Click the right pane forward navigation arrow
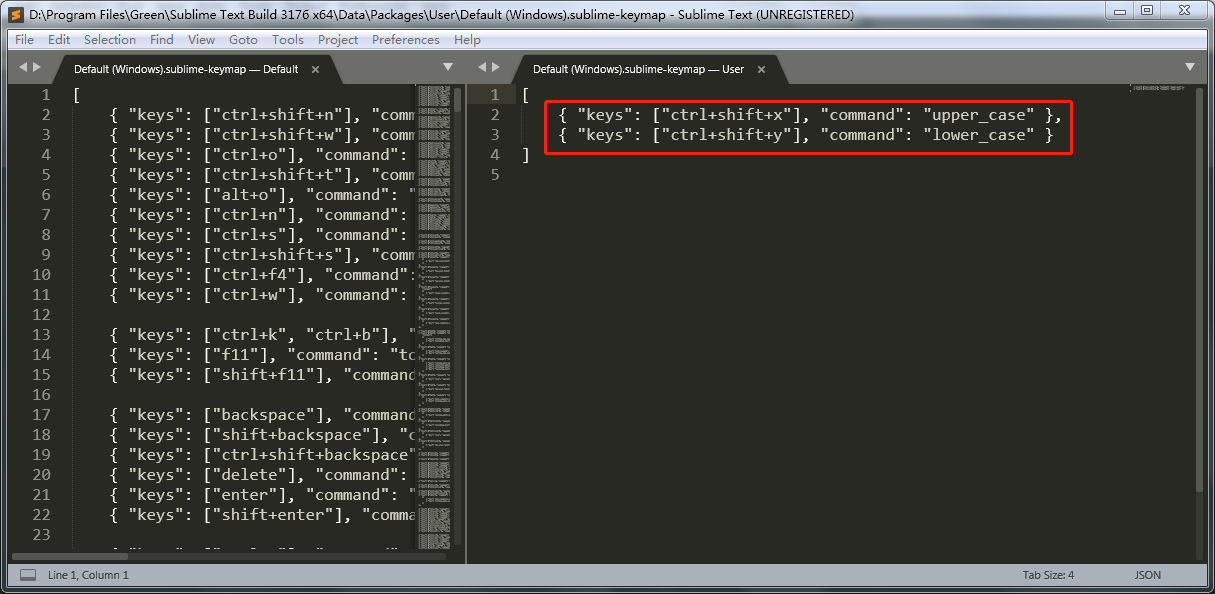Image resolution: width=1215 pixels, height=594 pixels. pos(495,66)
